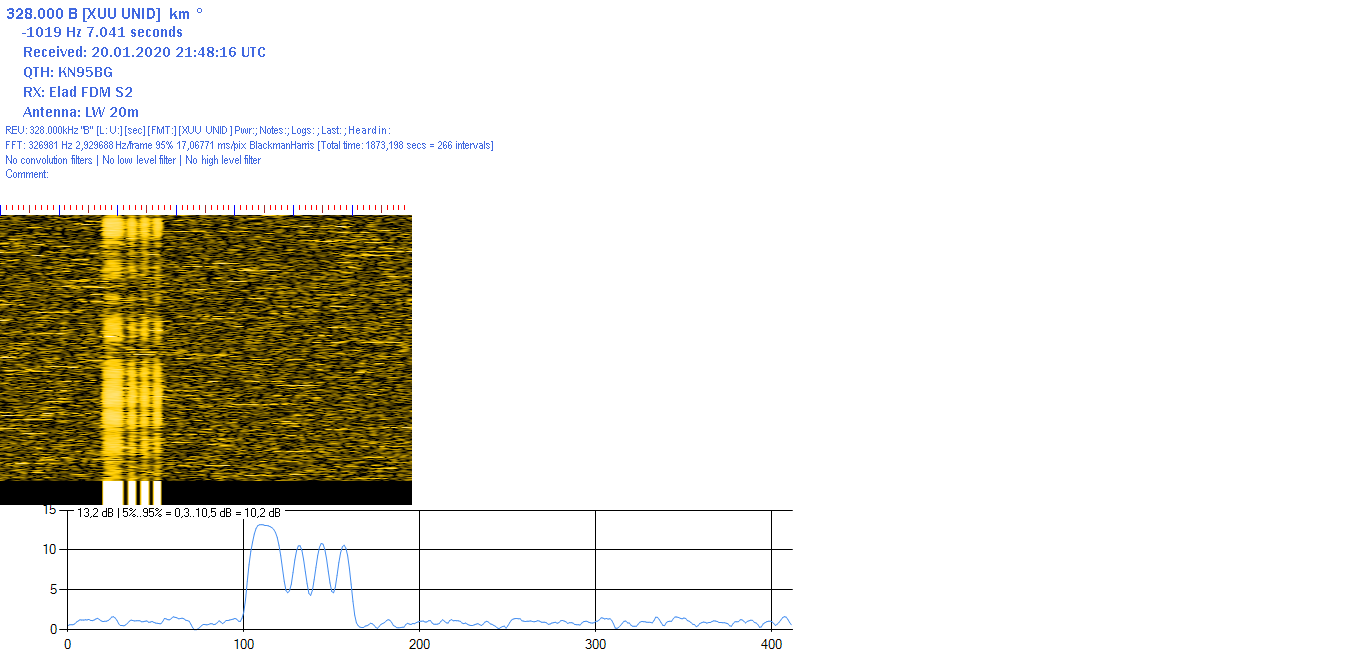Click the 'RX: Elad FDM S2' line
The width and height of the screenshot is (1366, 653).
[78, 92]
